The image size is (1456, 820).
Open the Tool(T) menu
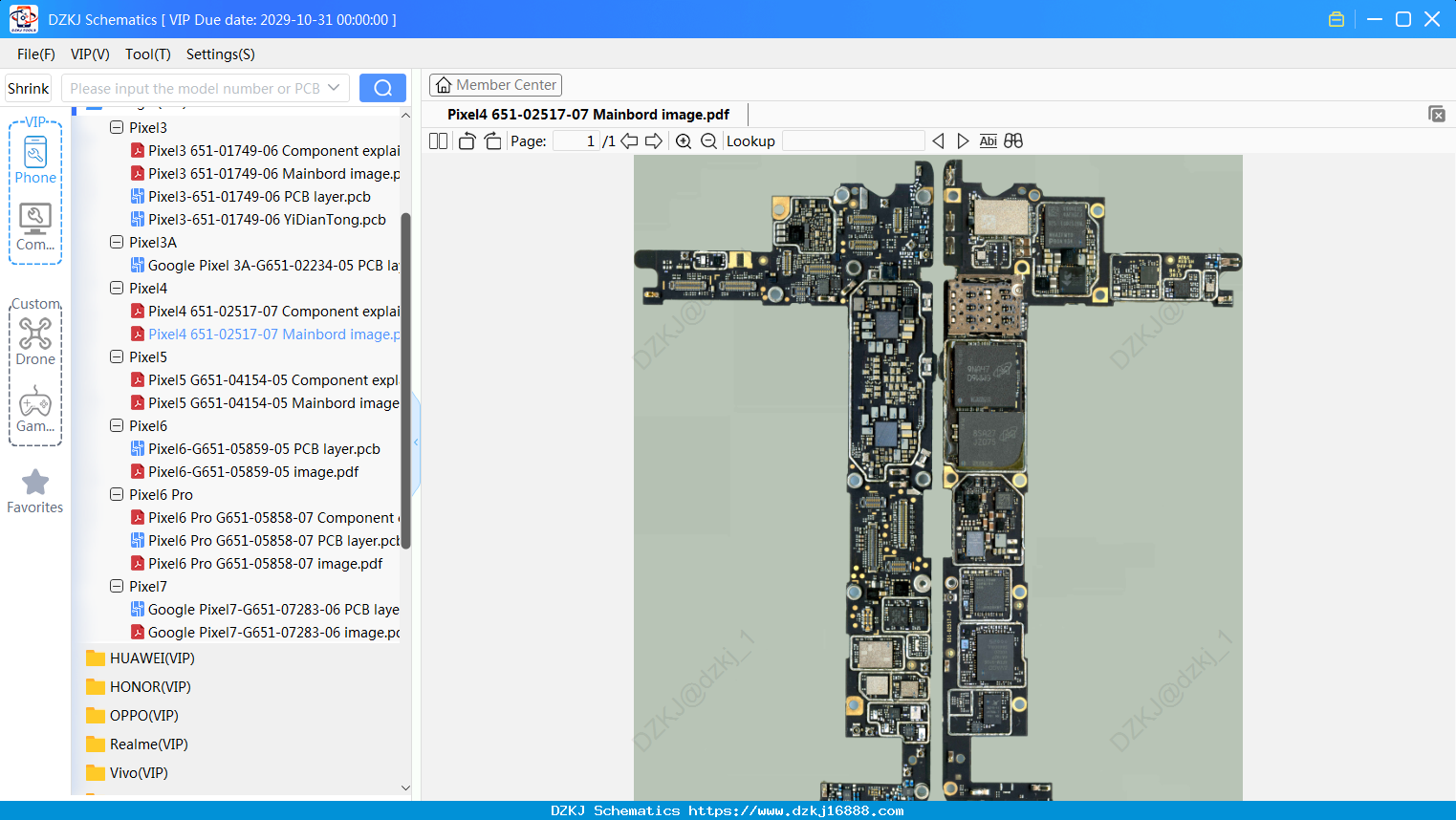point(148,54)
